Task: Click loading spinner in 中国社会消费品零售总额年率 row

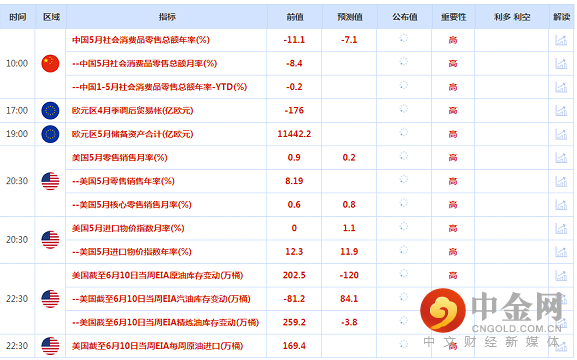Action: pyautogui.click(x=404, y=38)
